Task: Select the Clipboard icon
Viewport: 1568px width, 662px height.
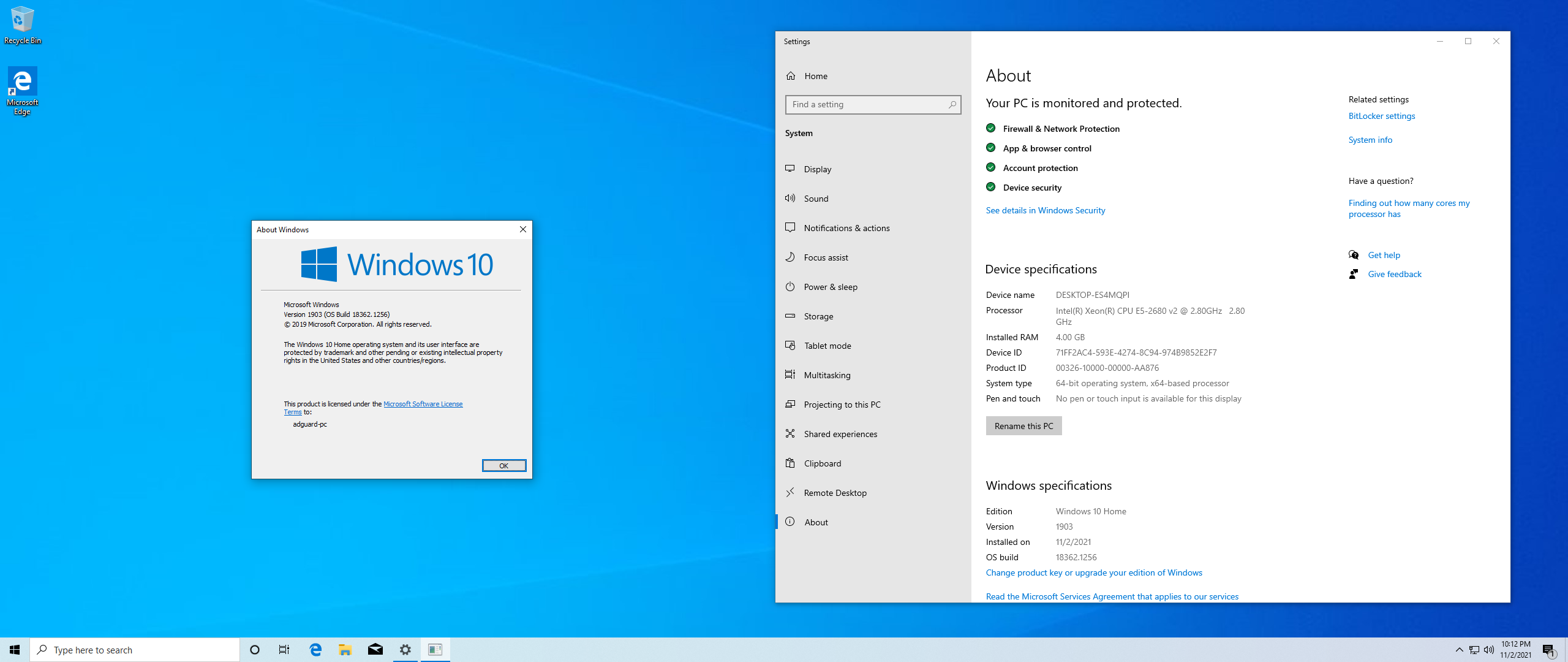Action: click(790, 463)
